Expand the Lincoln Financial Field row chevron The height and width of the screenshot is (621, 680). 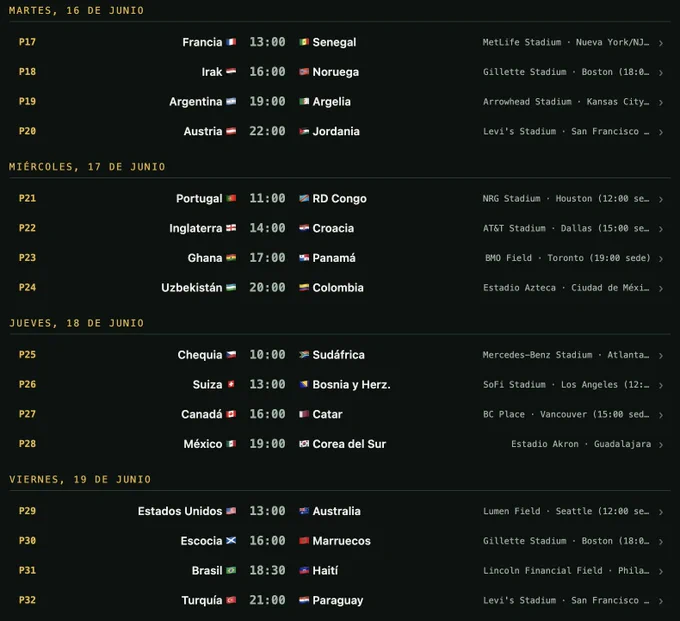click(x=661, y=571)
